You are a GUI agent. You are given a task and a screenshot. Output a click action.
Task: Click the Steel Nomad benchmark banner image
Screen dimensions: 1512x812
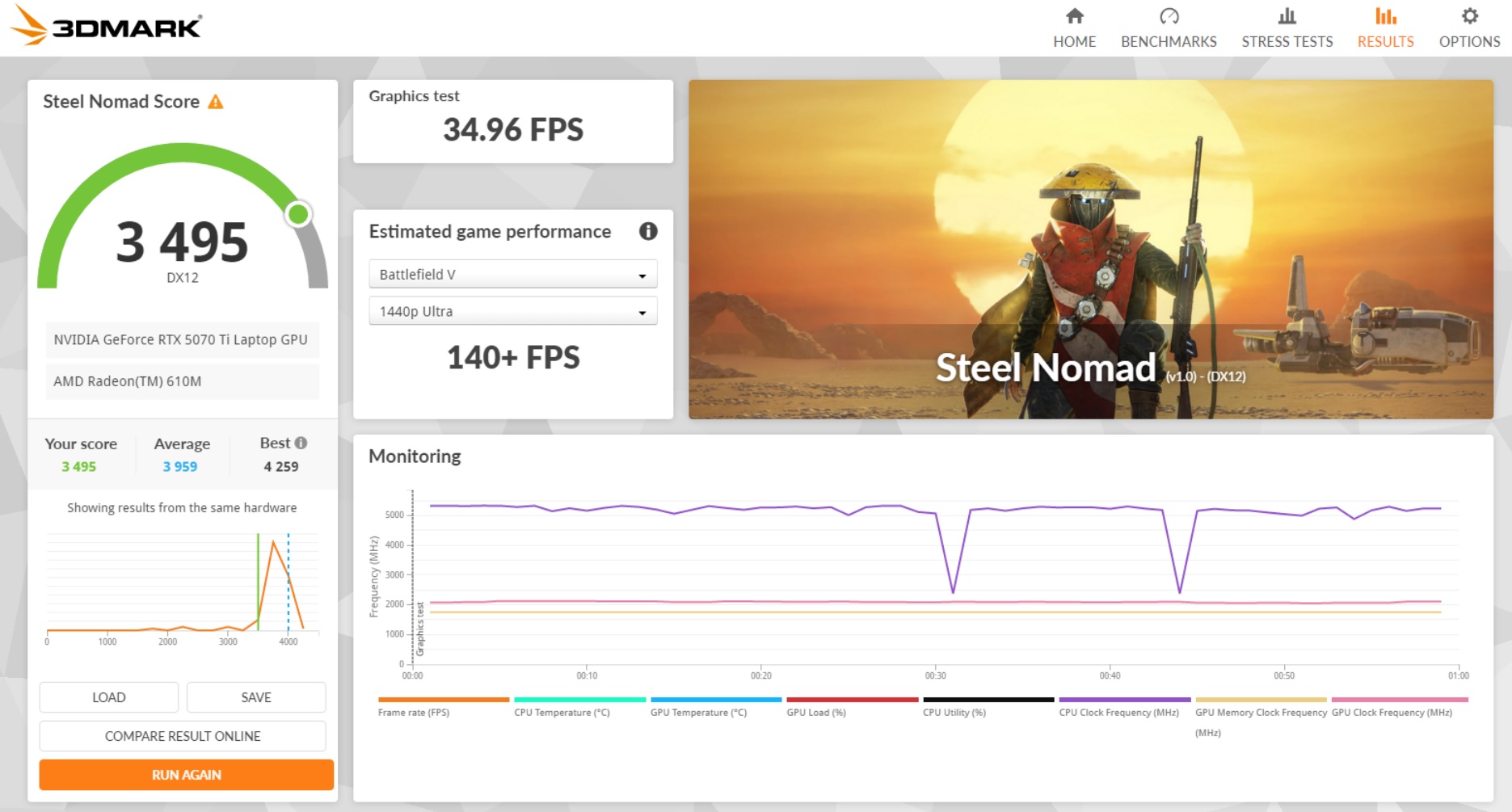pos(1090,249)
